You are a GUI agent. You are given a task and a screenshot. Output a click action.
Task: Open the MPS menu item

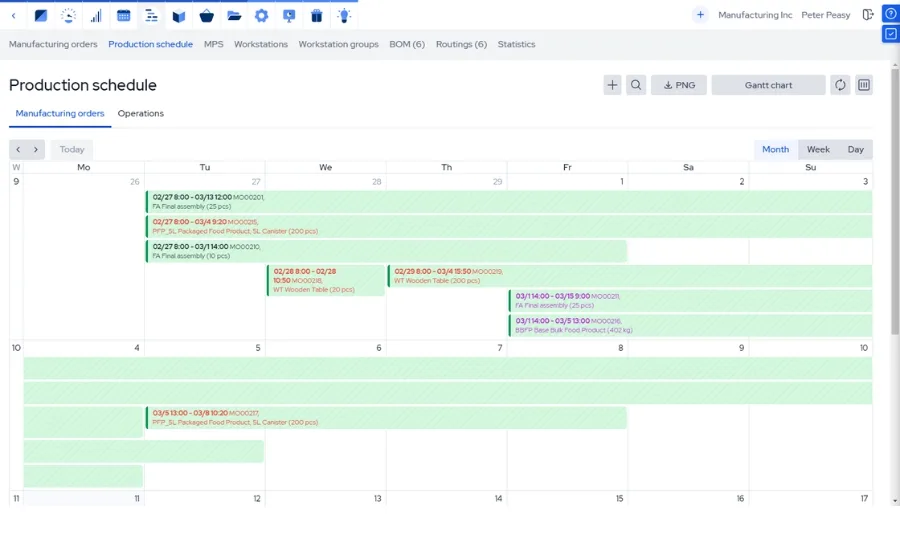pos(214,44)
